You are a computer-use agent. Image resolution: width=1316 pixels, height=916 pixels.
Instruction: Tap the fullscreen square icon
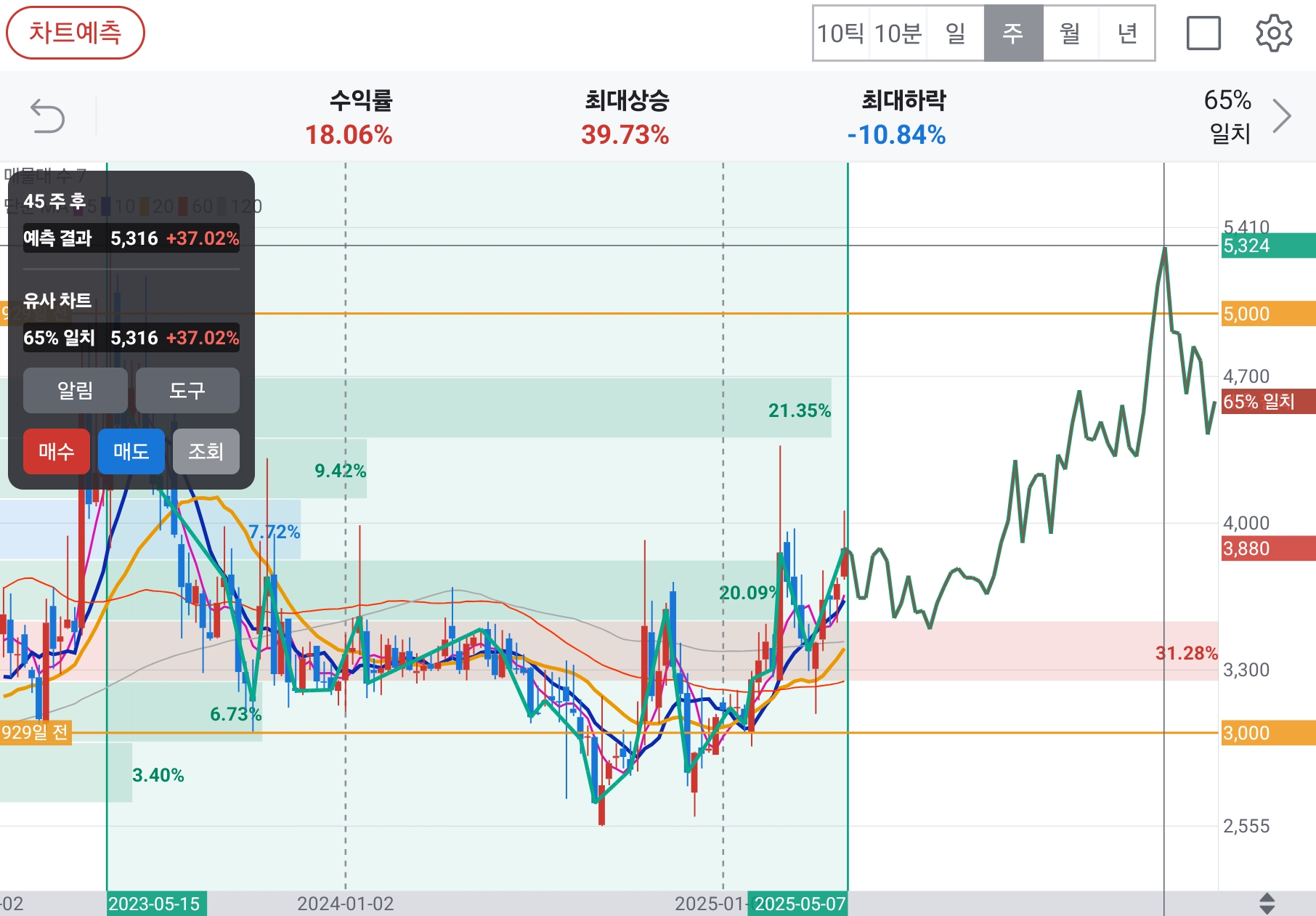click(x=1203, y=33)
